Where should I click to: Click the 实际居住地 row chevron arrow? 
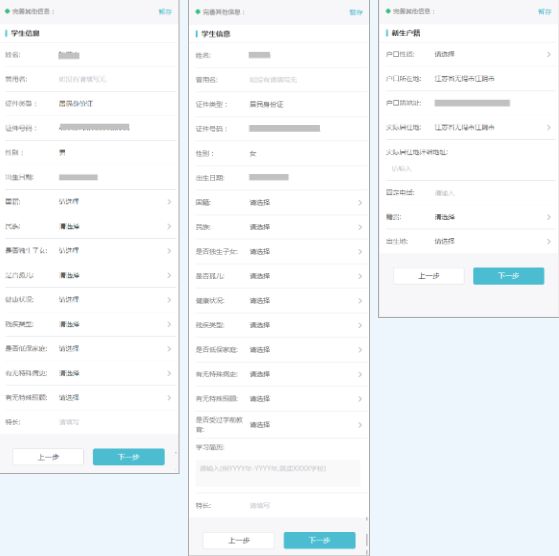tap(549, 127)
